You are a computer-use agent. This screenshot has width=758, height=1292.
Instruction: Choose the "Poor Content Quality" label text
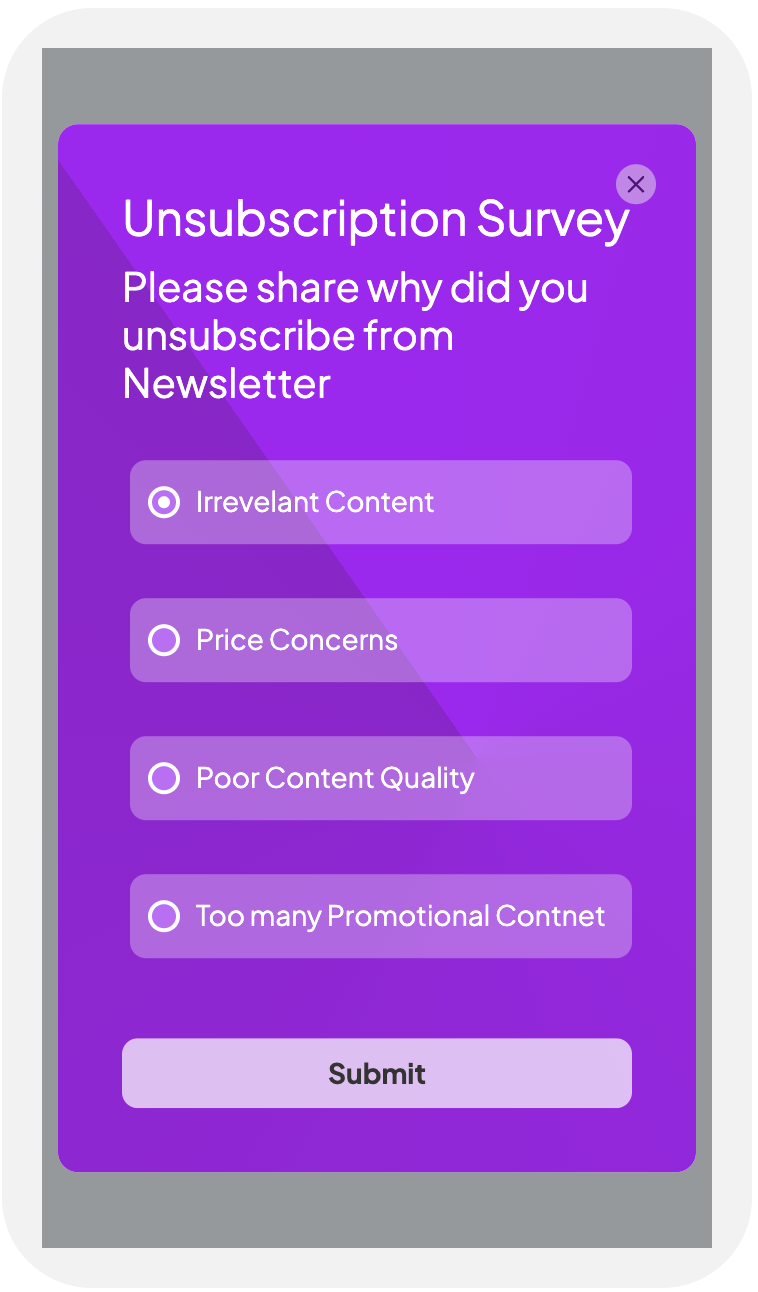[x=335, y=779]
